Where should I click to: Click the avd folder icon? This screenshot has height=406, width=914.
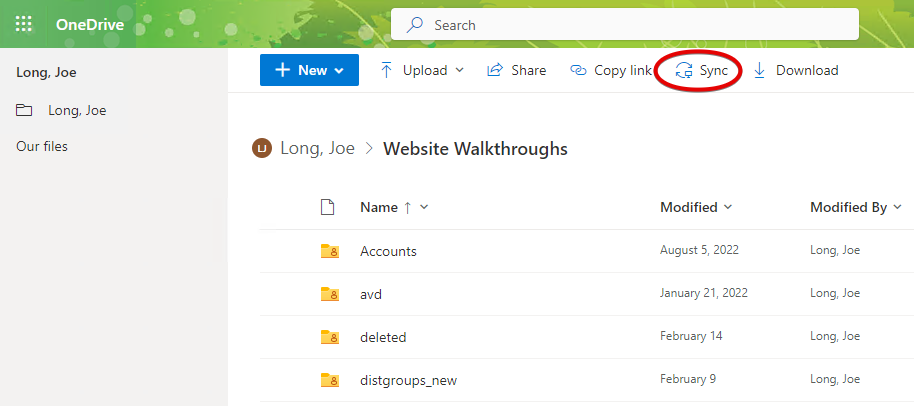(329, 294)
